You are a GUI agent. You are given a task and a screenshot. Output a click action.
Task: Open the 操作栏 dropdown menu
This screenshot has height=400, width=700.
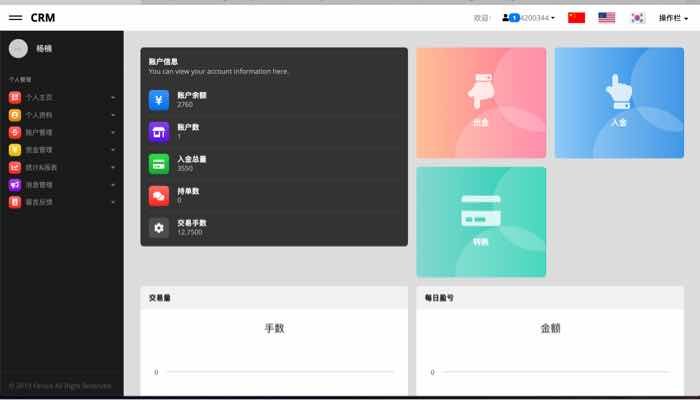tap(673, 18)
